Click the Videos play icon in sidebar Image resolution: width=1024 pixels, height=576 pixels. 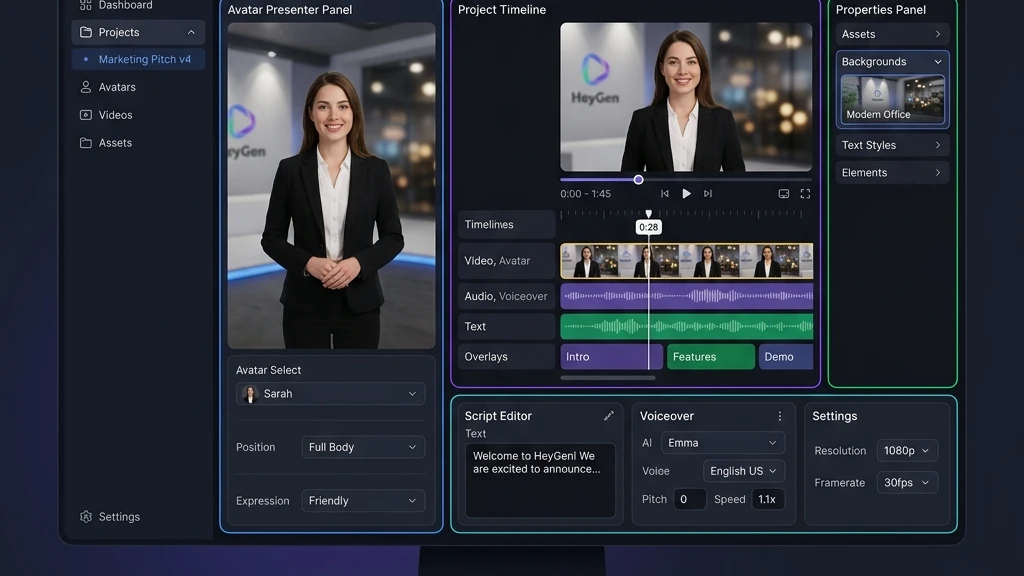pos(86,115)
